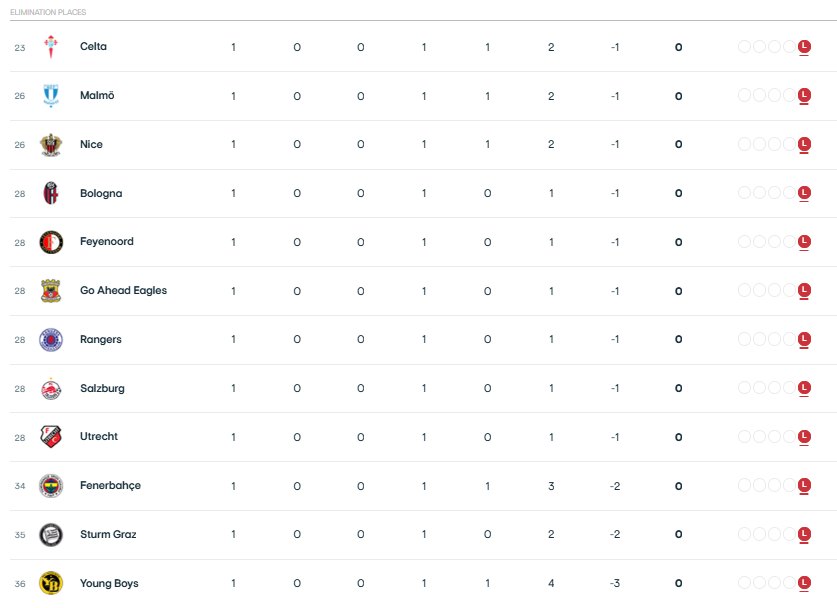837x608 pixels.
Task: Click Rangers' red loss form badge
Action: click(804, 339)
